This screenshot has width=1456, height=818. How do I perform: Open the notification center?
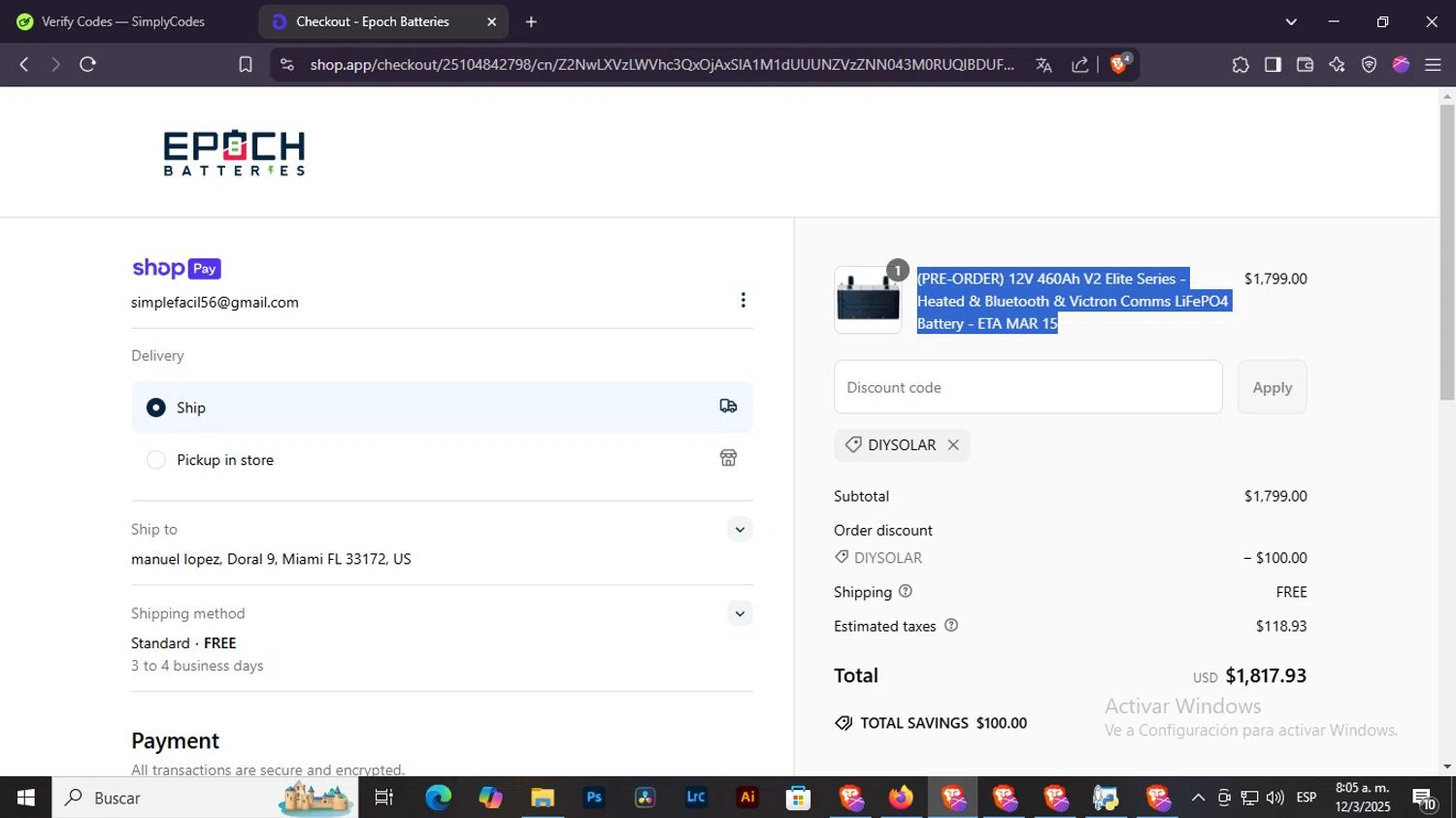click(1425, 799)
